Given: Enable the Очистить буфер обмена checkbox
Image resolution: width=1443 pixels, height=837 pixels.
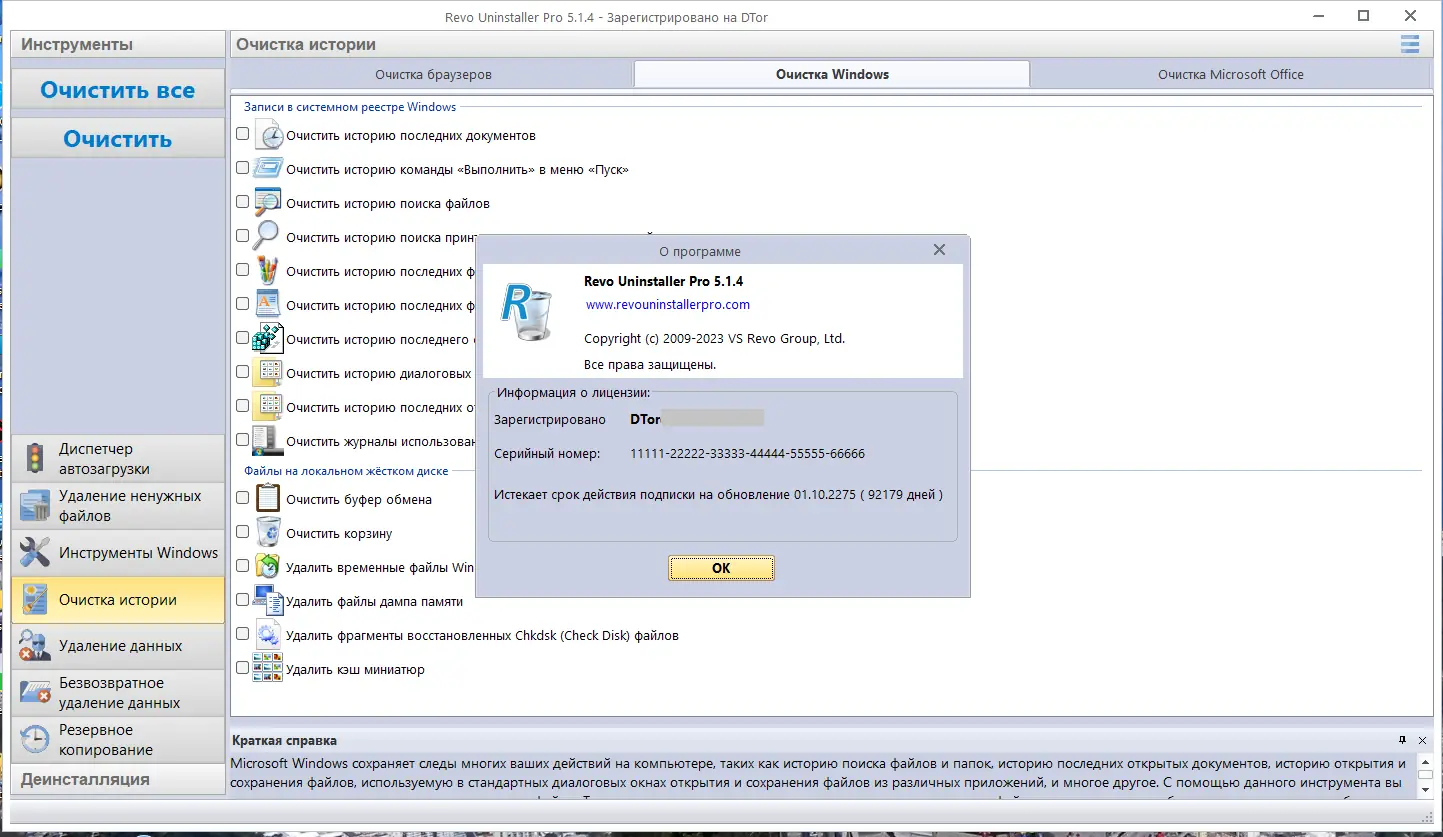Looking at the screenshot, I should point(242,497).
